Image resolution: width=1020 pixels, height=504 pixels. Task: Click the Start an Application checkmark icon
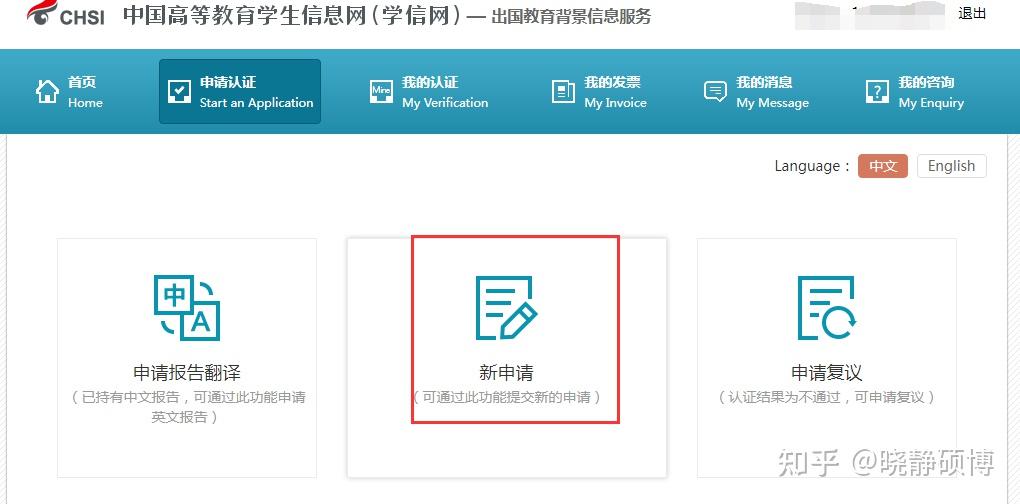(x=179, y=92)
